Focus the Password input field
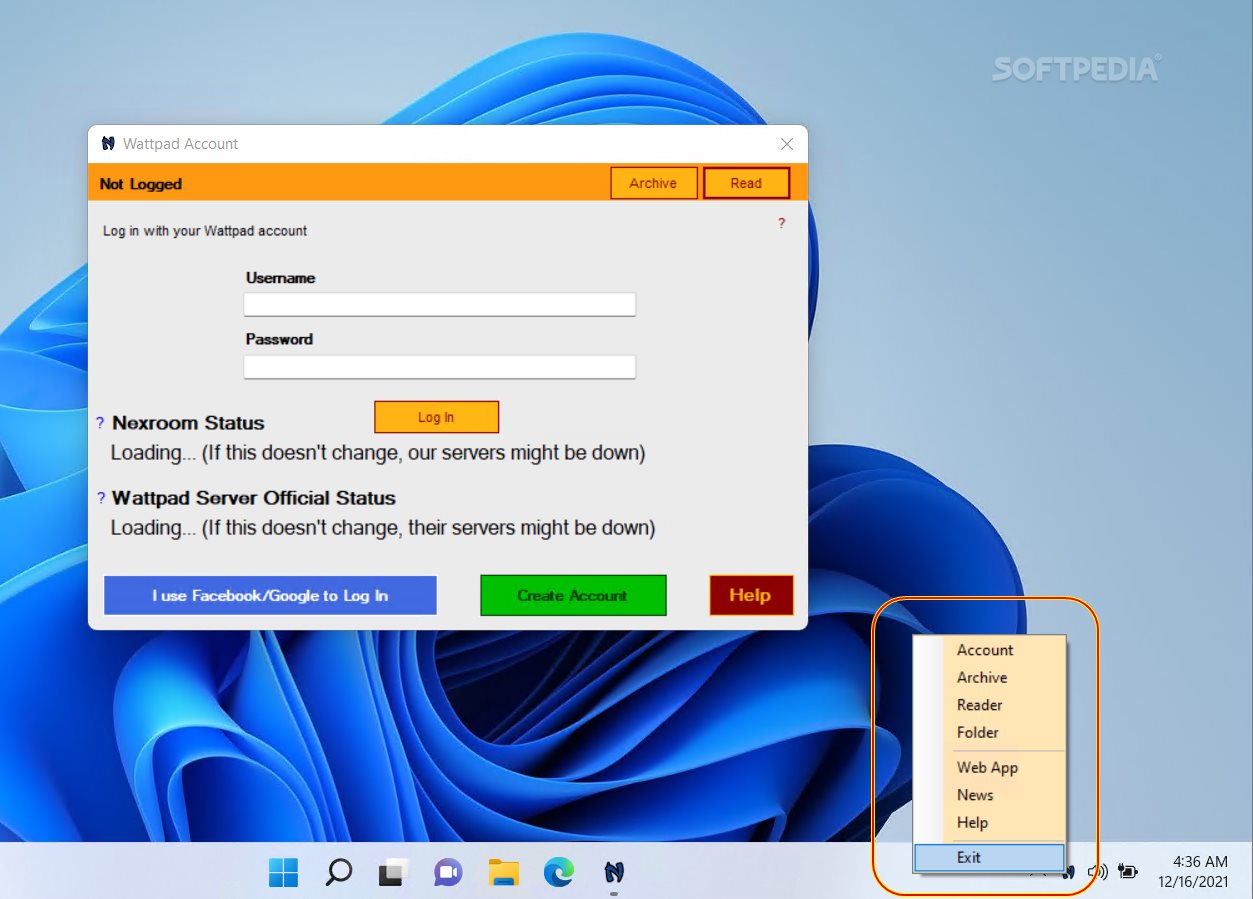The height and width of the screenshot is (899, 1253). (x=440, y=367)
